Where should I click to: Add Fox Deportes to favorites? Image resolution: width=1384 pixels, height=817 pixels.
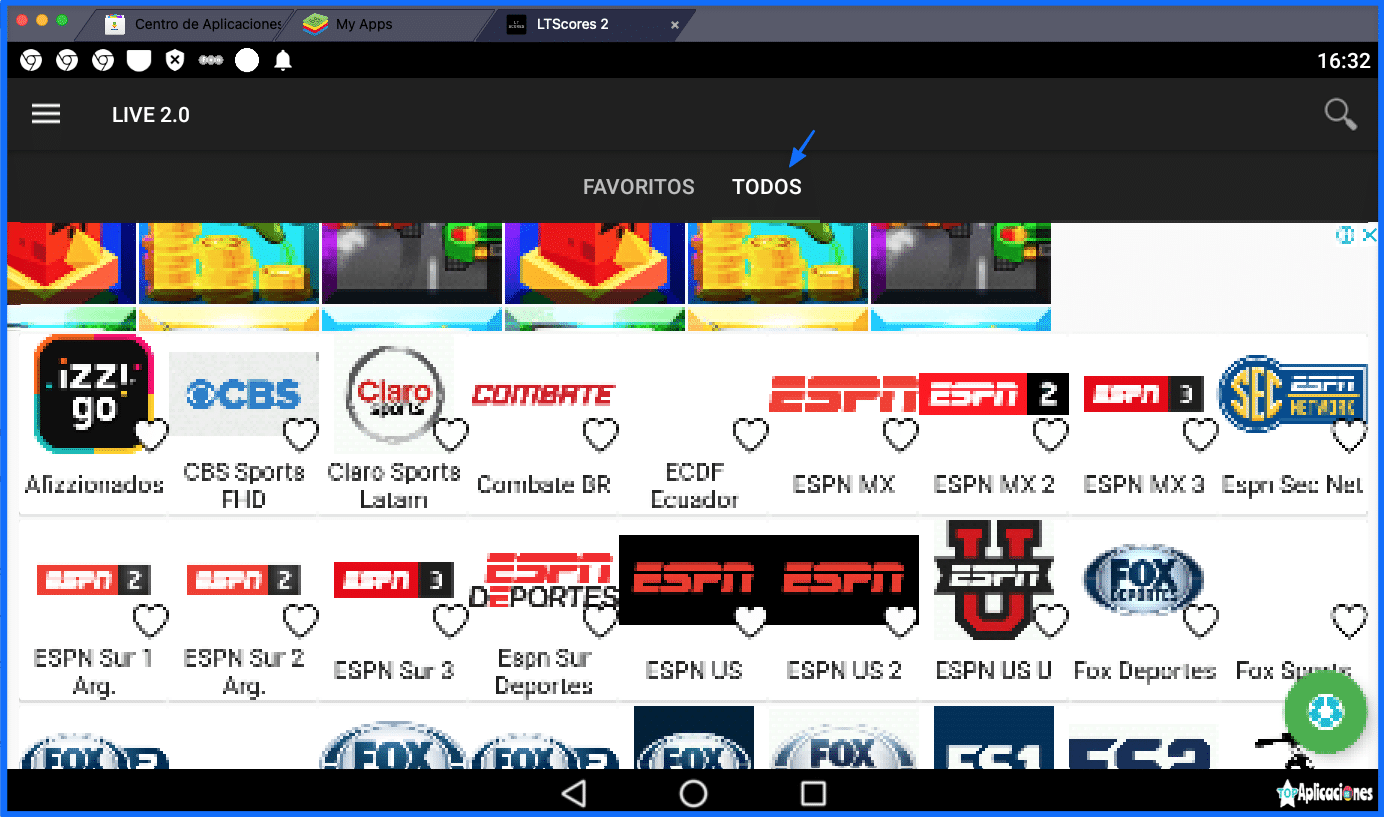[1200, 621]
